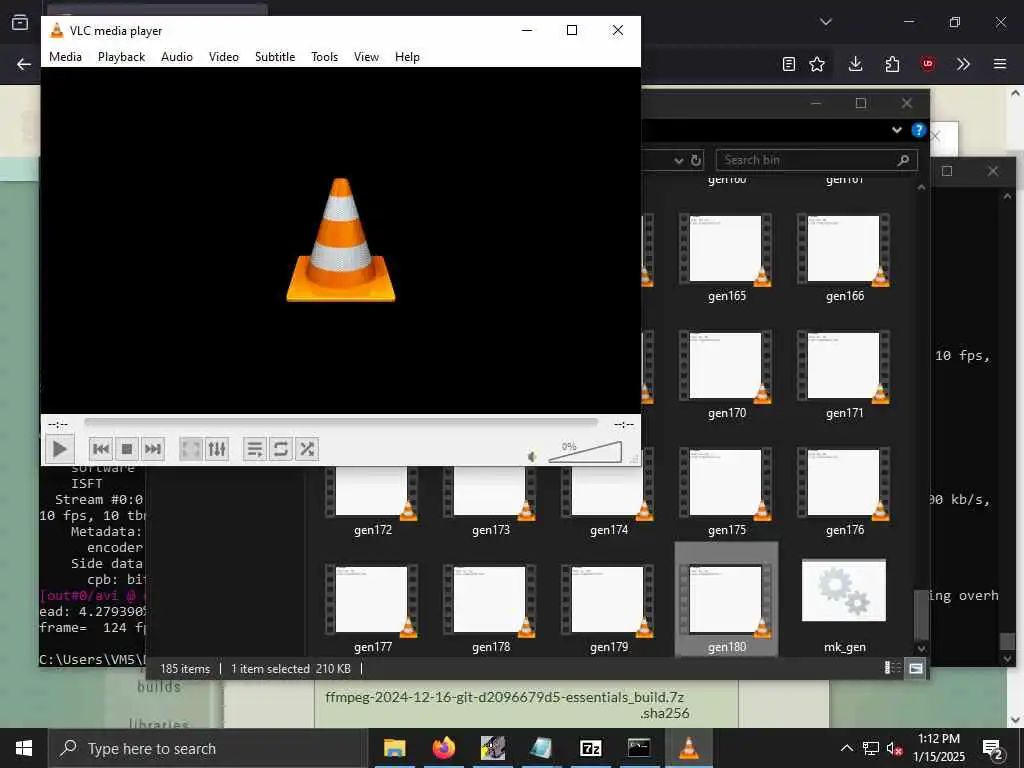The width and height of the screenshot is (1024, 768).
Task: Open the Audio menu in VLC
Action: point(177,57)
